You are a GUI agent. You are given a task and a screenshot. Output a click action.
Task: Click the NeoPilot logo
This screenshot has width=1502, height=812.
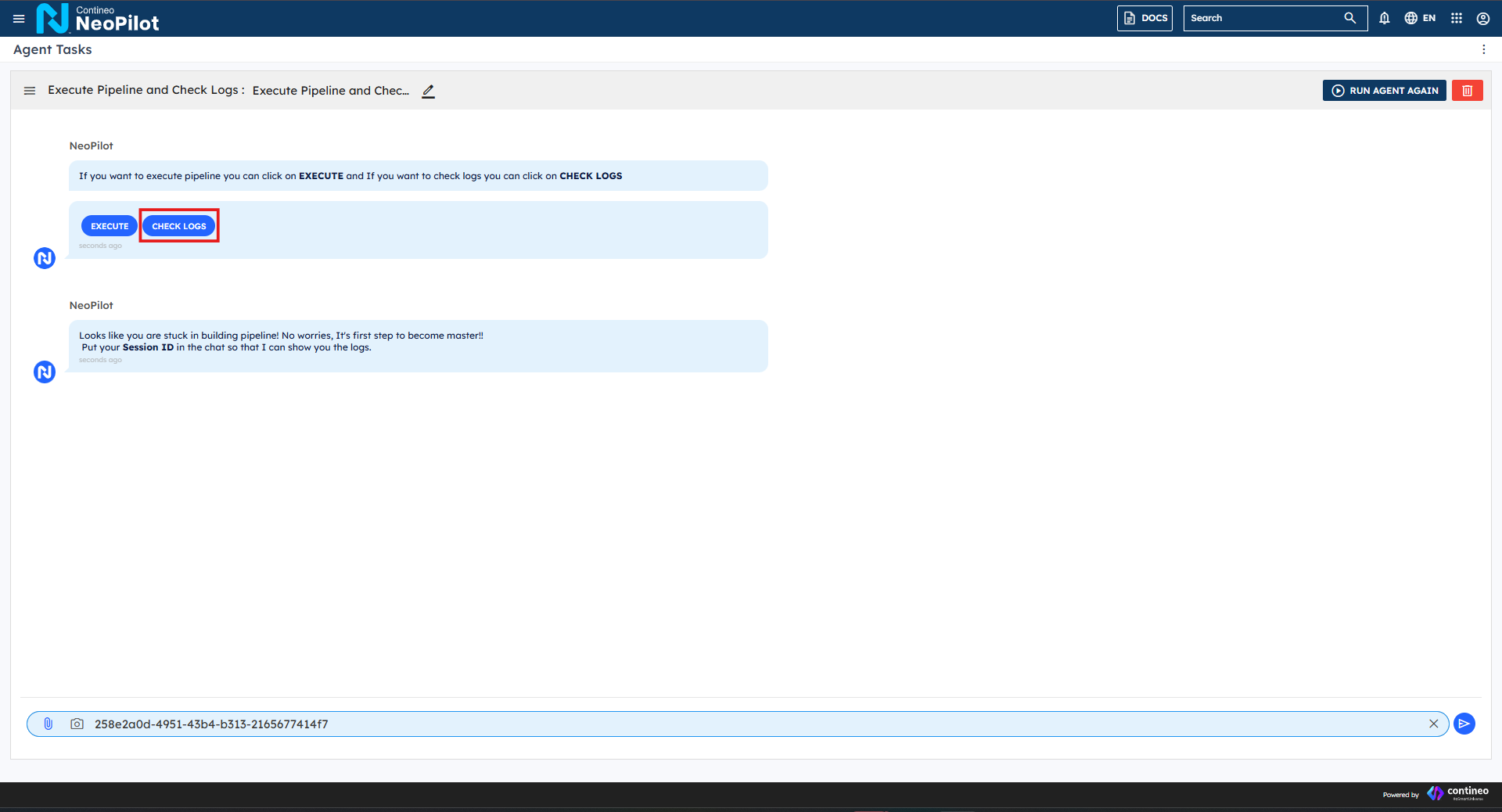98,18
